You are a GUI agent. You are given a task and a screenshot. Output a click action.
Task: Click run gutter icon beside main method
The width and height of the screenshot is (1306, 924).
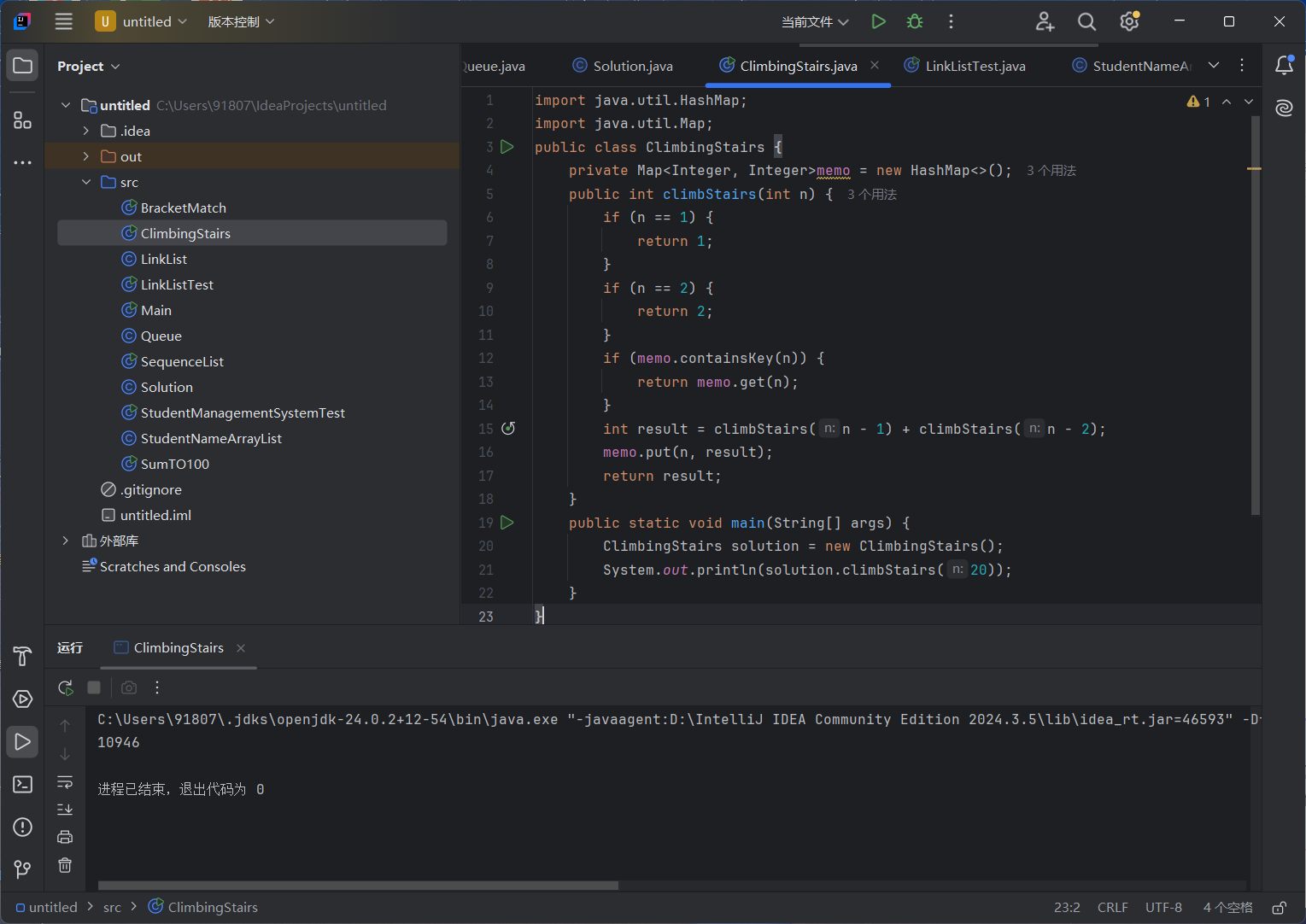coord(507,523)
